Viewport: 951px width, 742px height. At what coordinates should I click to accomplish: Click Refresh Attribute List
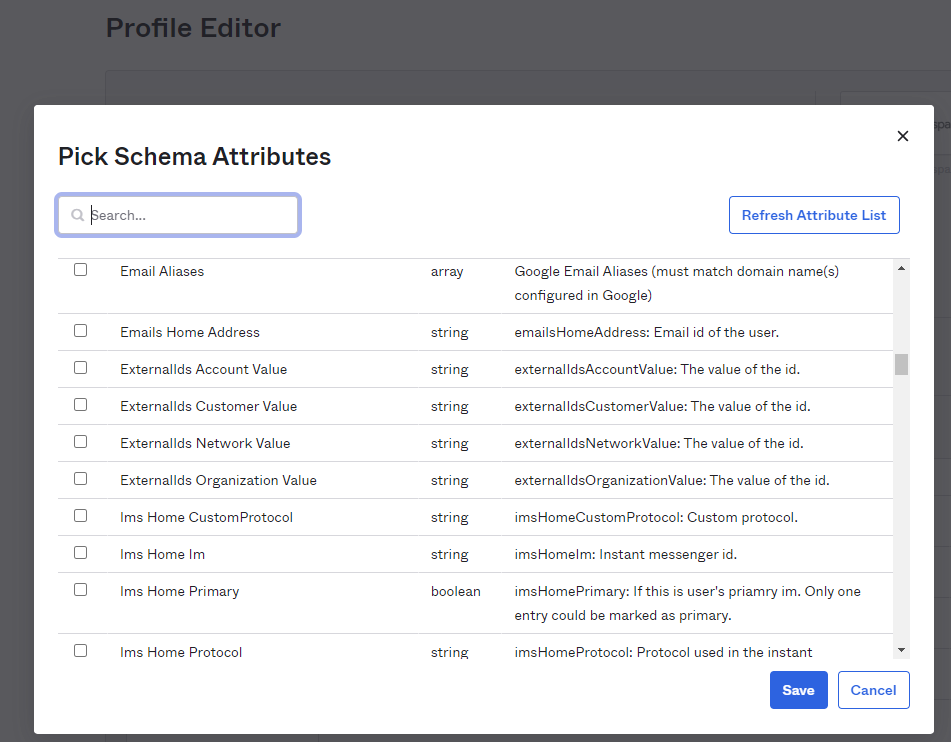814,214
